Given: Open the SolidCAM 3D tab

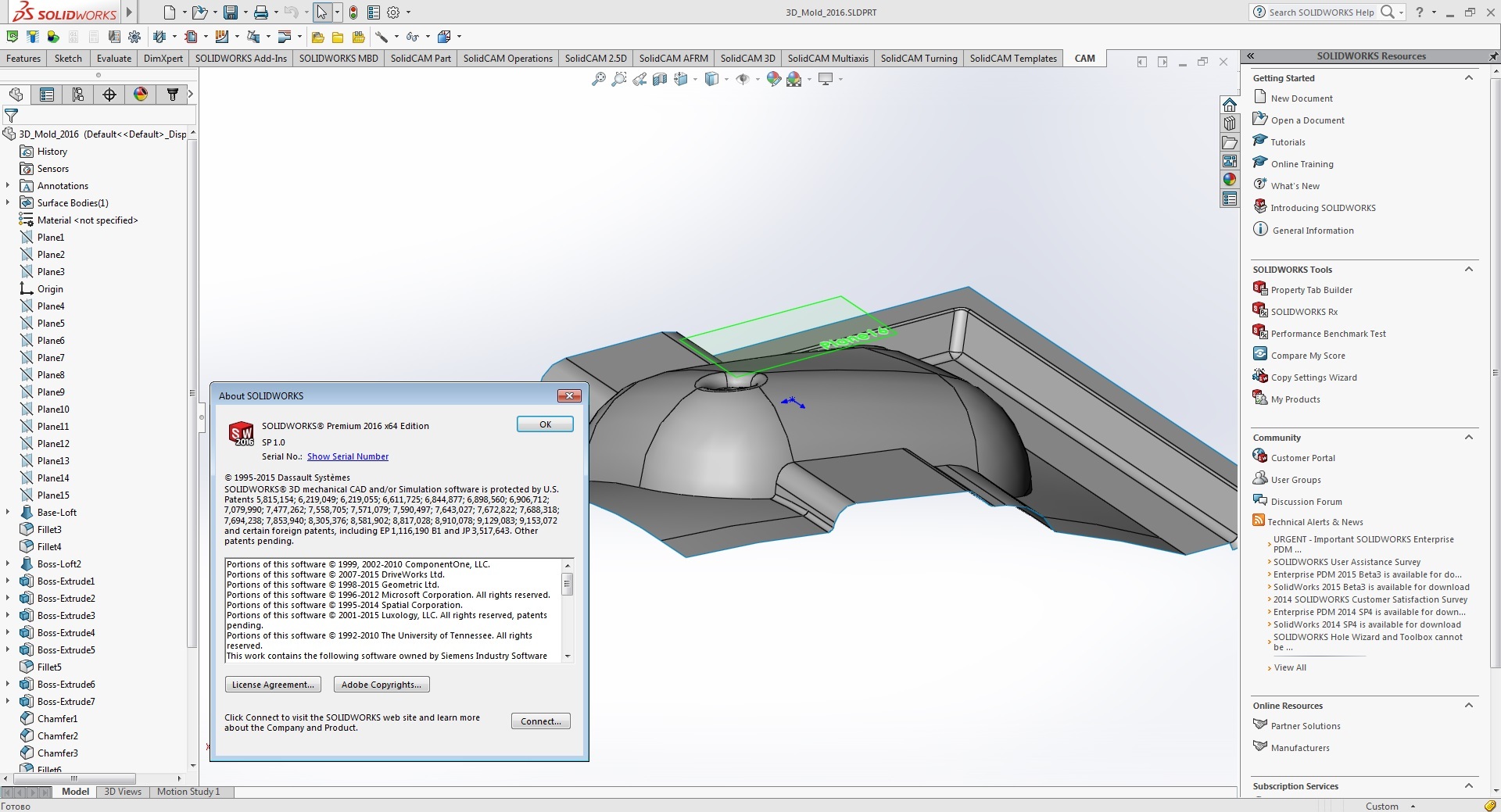Looking at the screenshot, I should [x=747, y=59].
